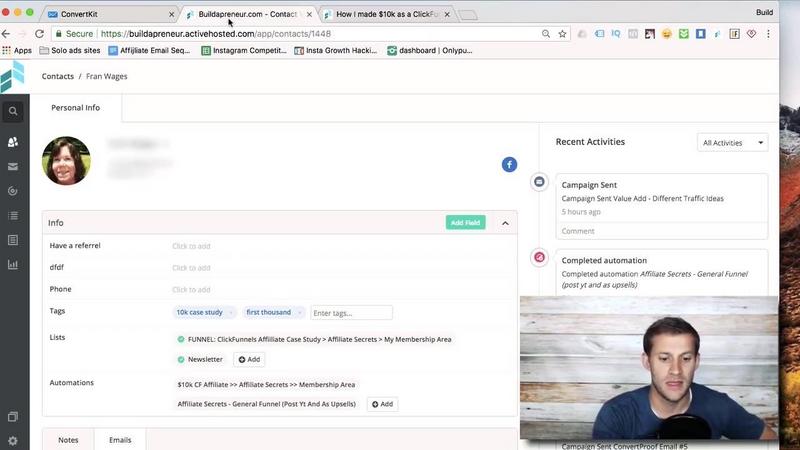Open Reports bar chart icon in sidebar
Screen dimensions: 800x450
click(13, 264)
